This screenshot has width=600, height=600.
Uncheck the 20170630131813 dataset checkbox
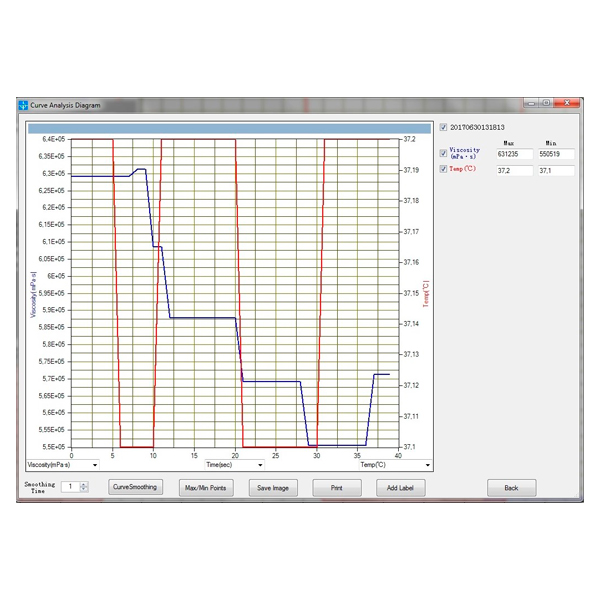click(444, 127)
